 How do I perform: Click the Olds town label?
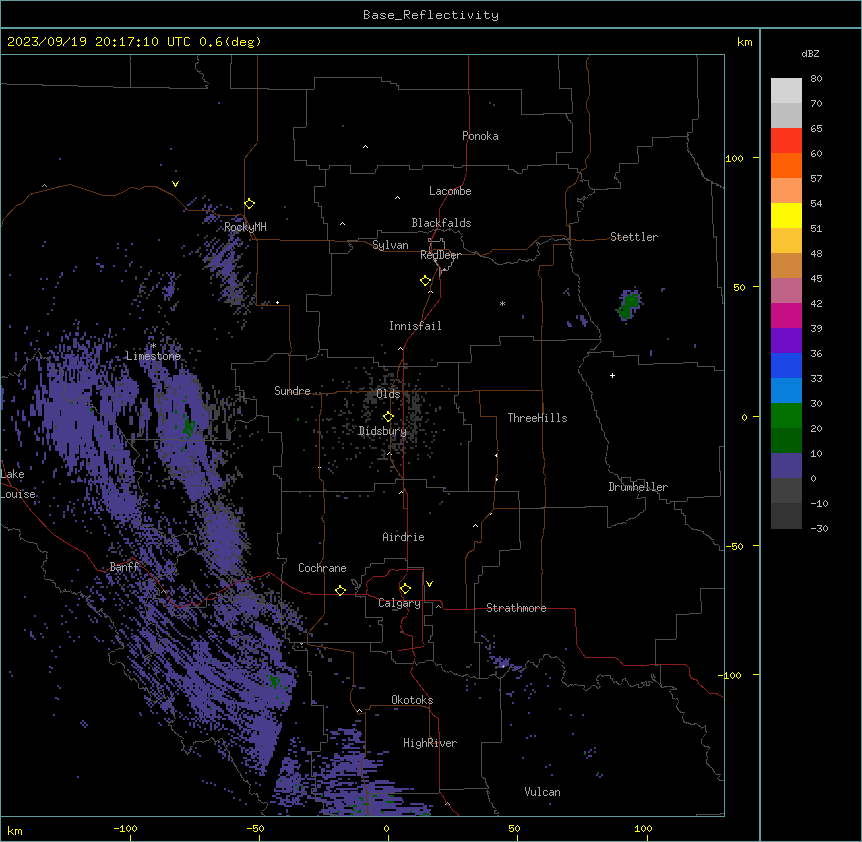coord(388,394)
